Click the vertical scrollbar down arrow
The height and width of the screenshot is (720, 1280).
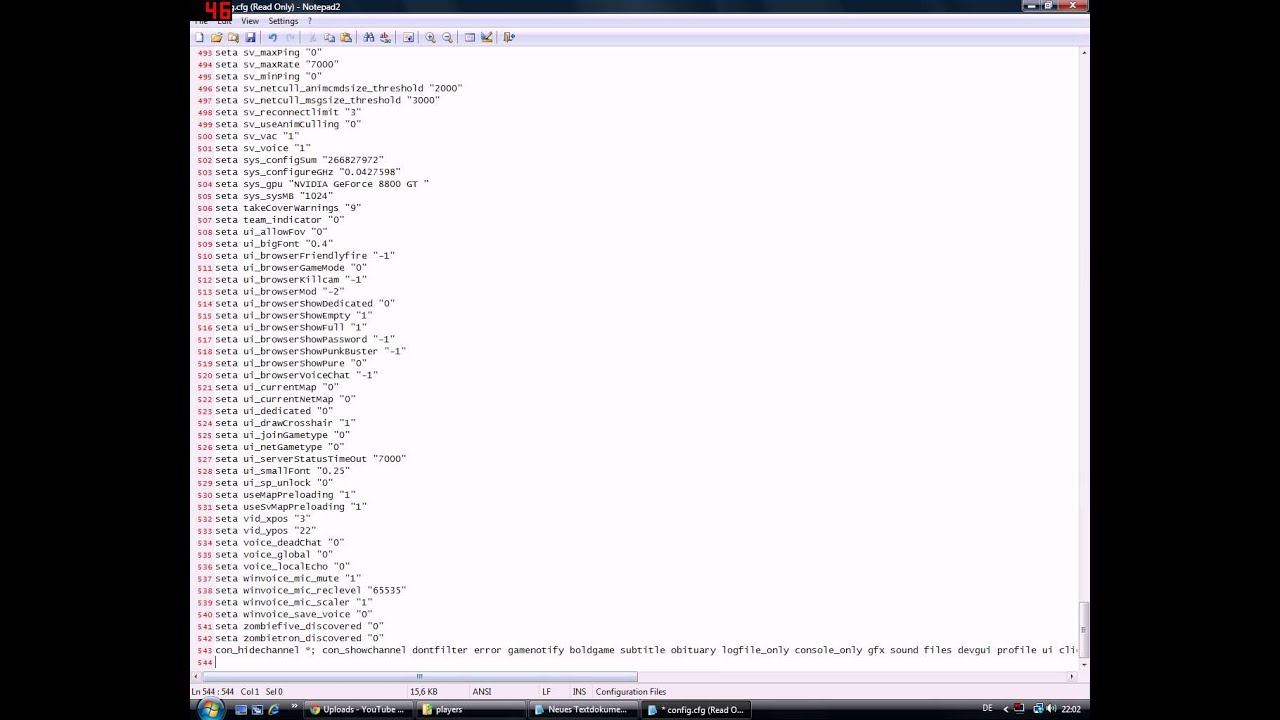(x=1084, y=664)
